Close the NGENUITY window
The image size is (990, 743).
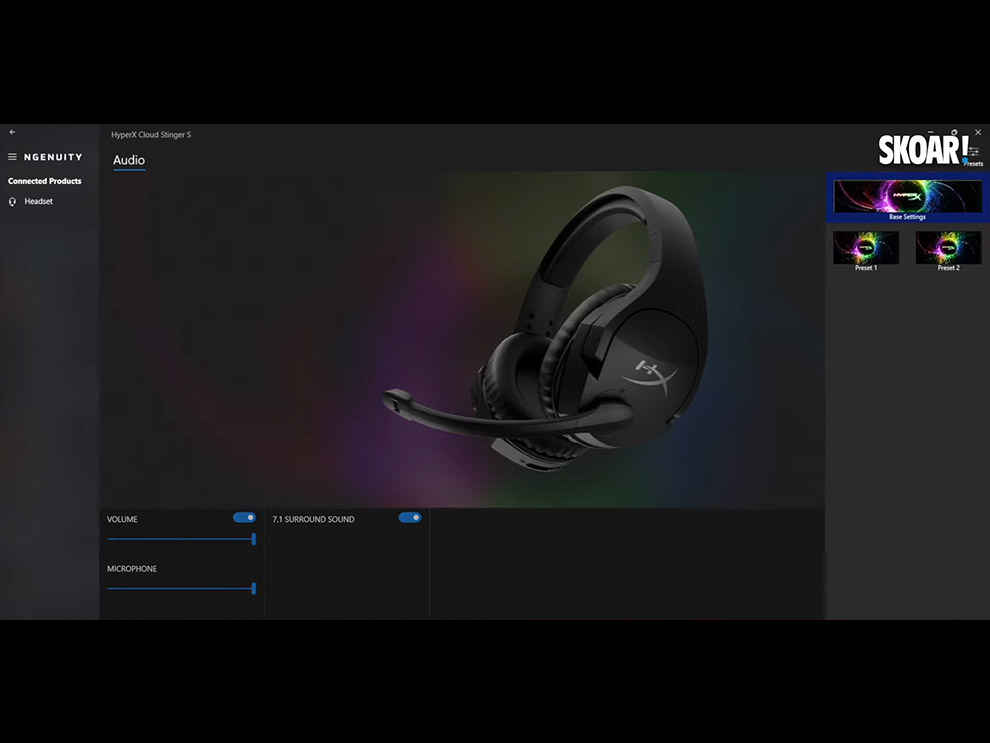[978, 132]
